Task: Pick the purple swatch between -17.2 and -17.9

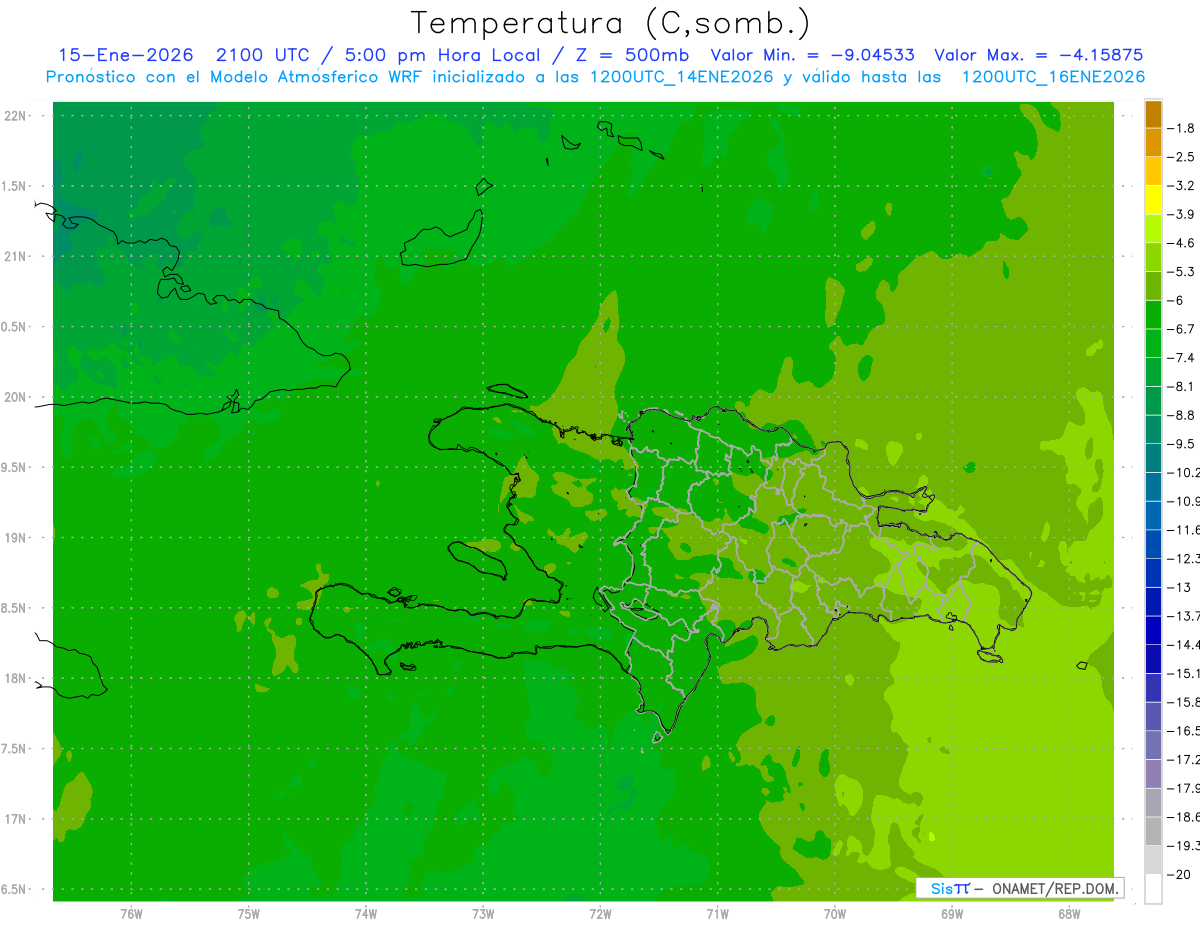Action: pos(1153,774)
